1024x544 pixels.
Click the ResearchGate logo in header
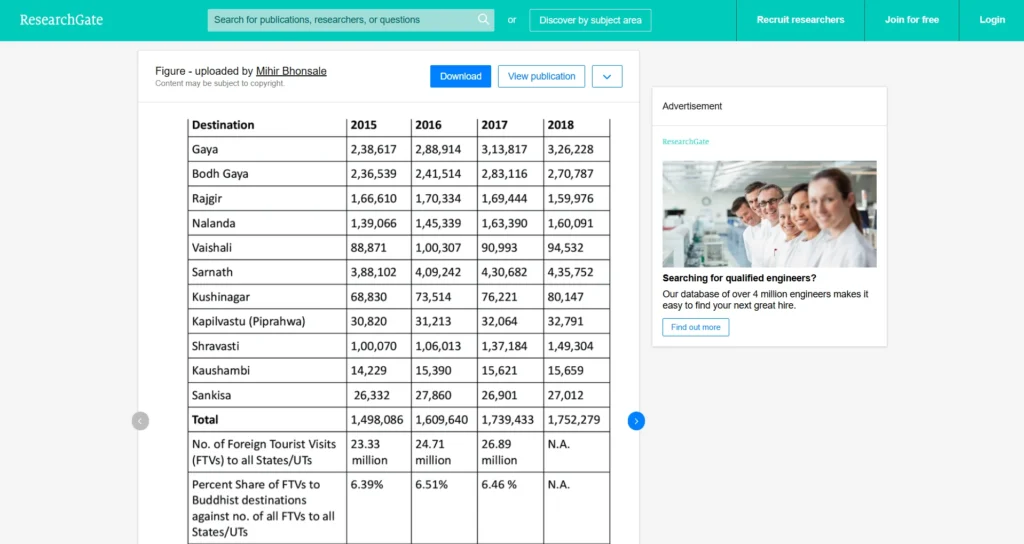[x=61, y=20]
